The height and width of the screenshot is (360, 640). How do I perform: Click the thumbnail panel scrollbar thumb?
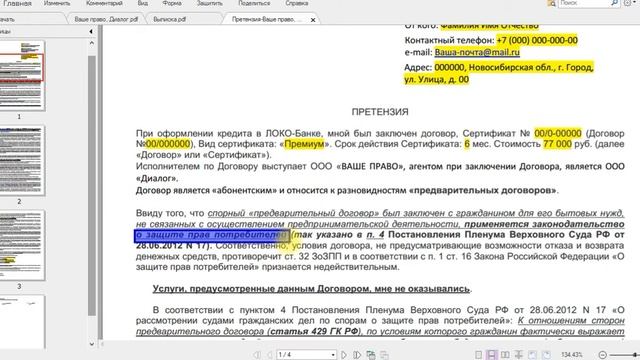[92, 186]
